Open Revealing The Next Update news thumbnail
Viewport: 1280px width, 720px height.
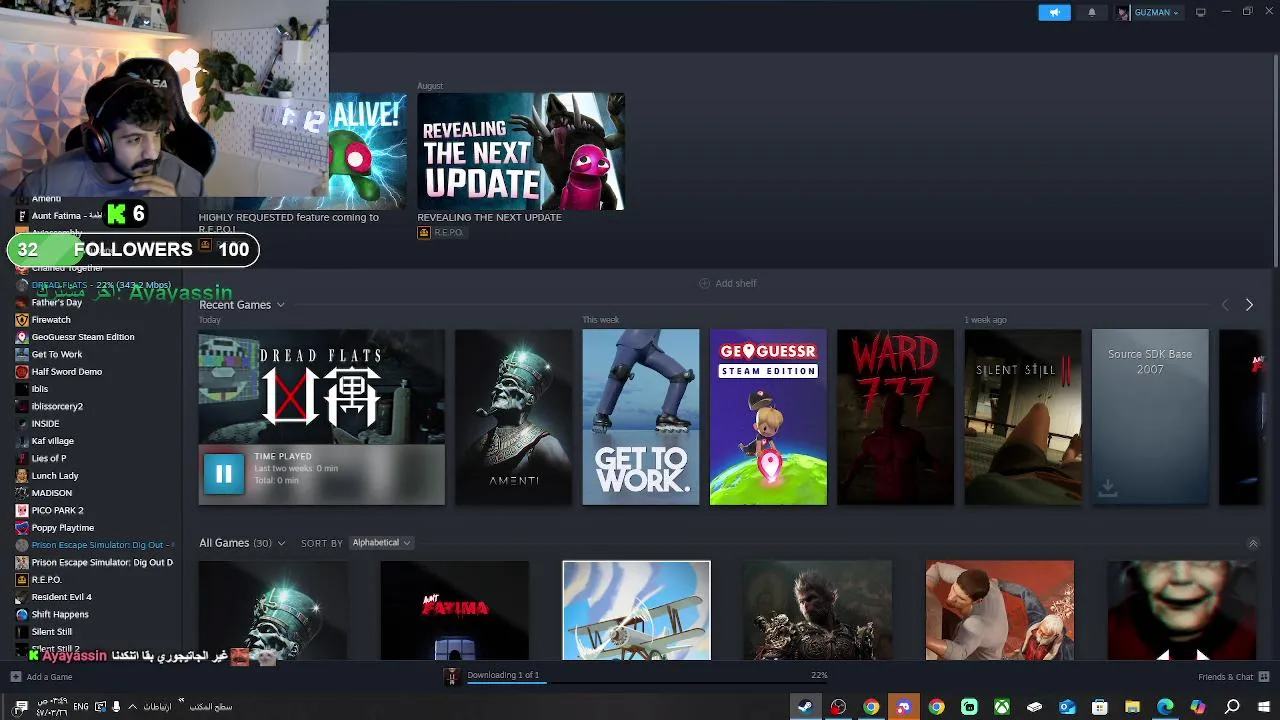coord(521,152)
